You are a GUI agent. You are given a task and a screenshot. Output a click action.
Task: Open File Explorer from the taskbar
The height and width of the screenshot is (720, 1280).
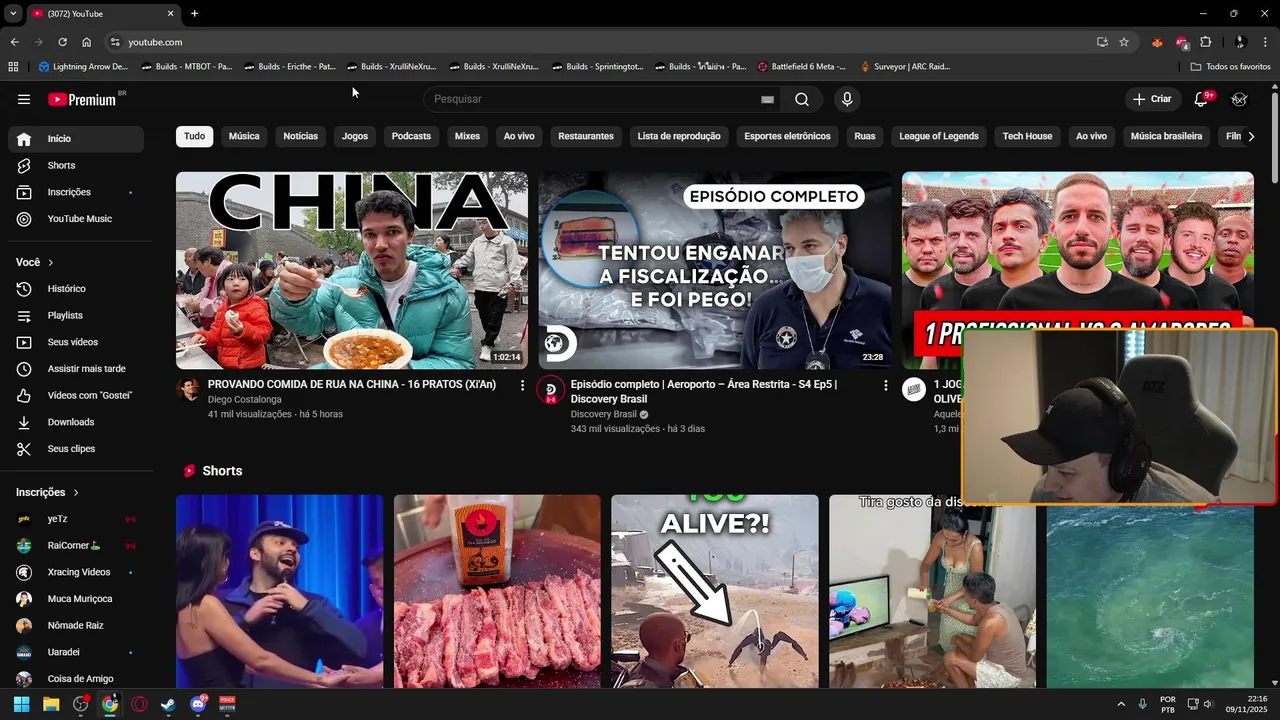coord(51,704)
